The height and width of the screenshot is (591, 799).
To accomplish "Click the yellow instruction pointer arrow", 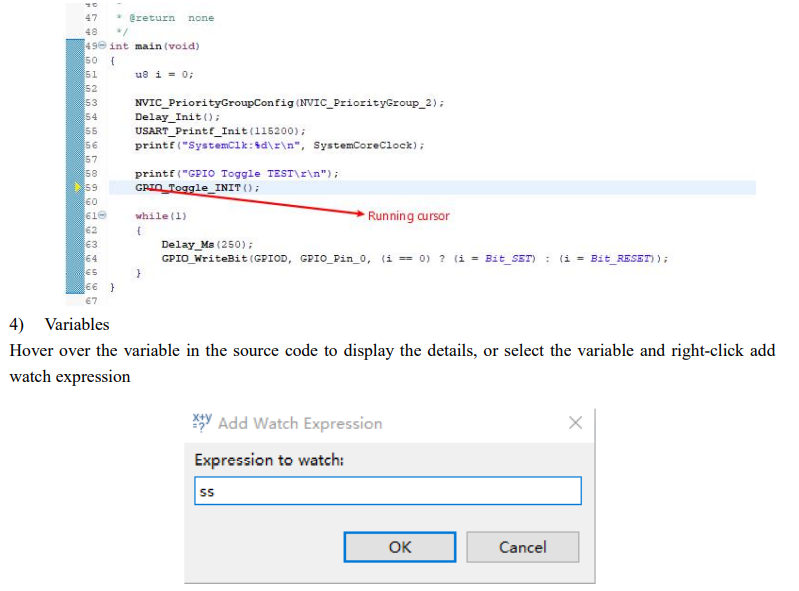I will (x=77, y=187).
